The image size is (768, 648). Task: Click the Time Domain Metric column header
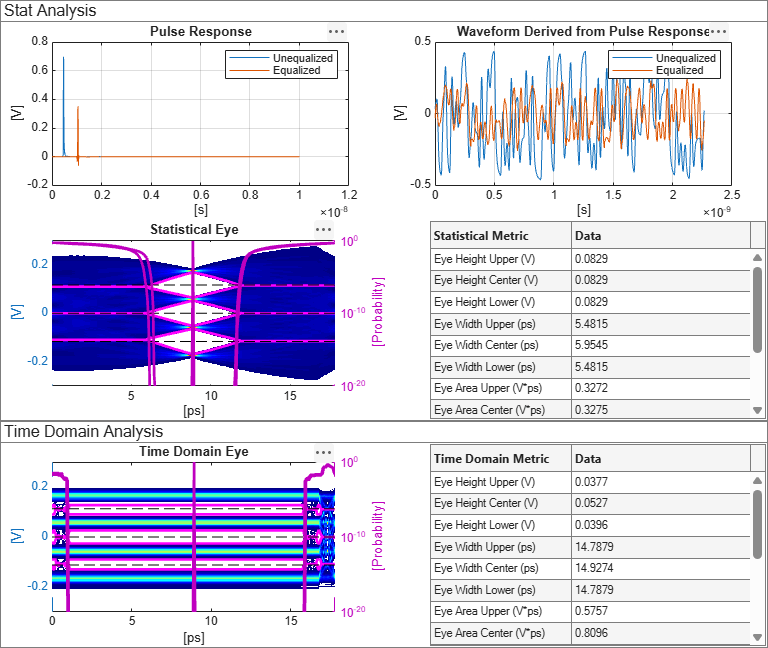[x=501, y=458]
